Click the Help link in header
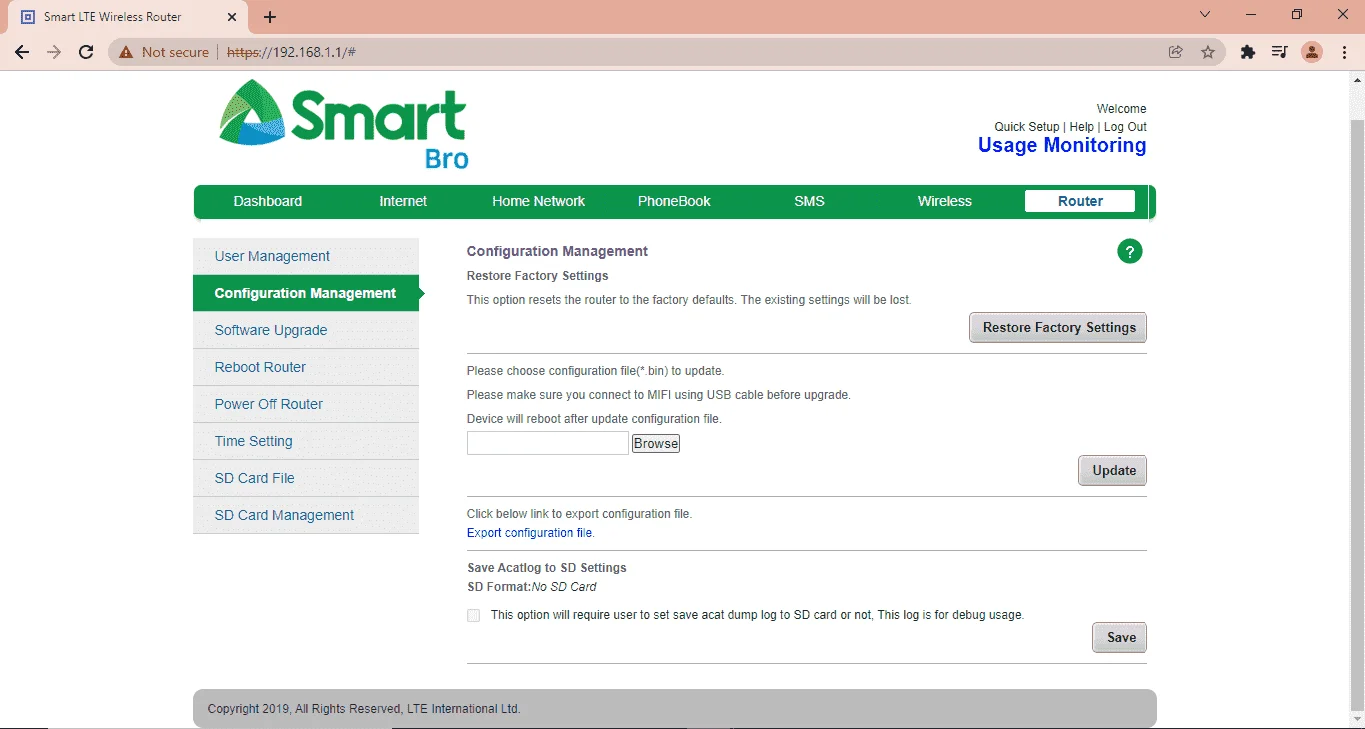 pos(1081,127)
